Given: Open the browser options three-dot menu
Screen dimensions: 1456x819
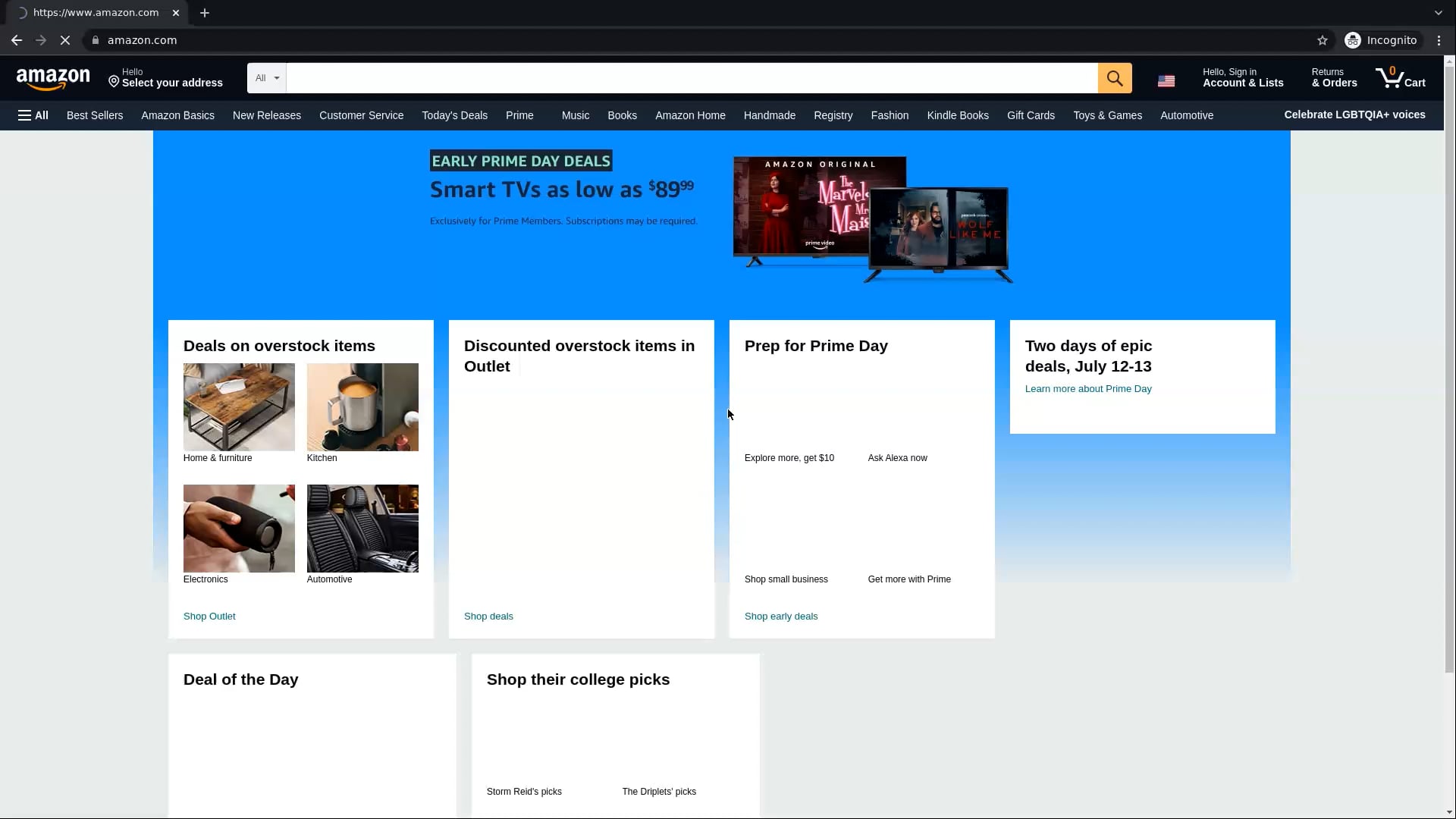Looking at the screenshot, I should point(1439,40).
